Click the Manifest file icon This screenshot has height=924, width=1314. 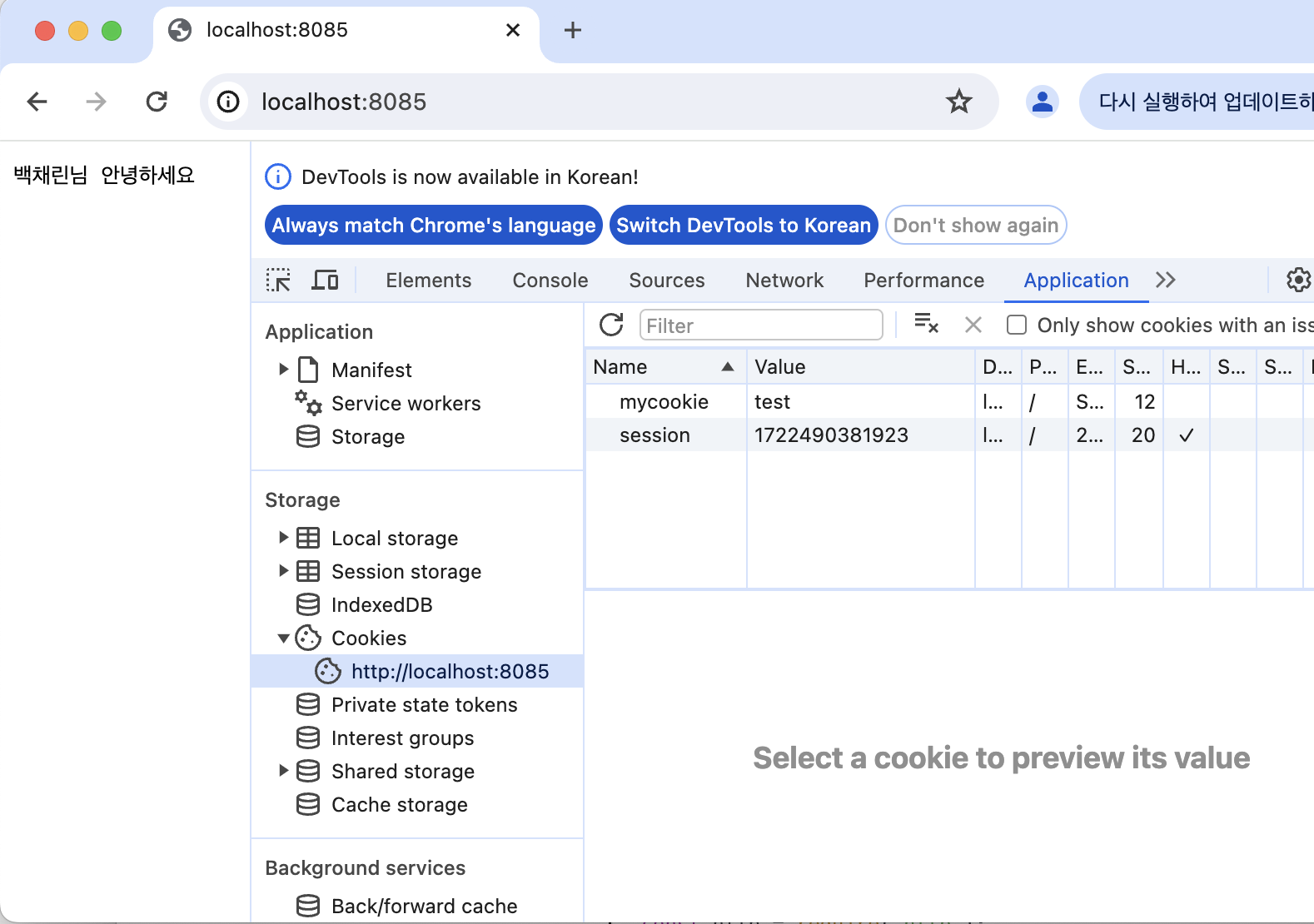tap(308, 370)
